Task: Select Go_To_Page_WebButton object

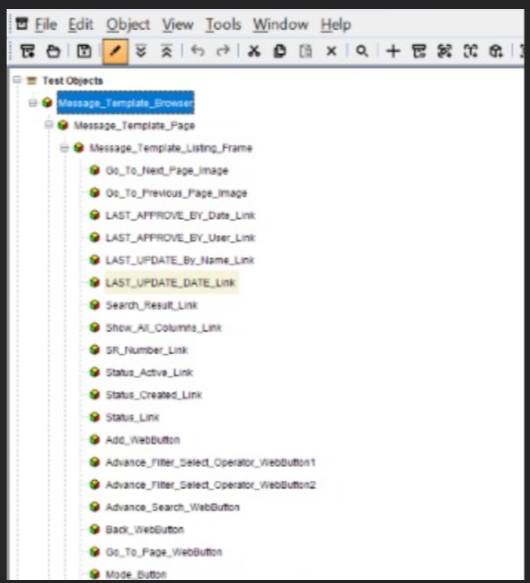Action: point(164,552)
